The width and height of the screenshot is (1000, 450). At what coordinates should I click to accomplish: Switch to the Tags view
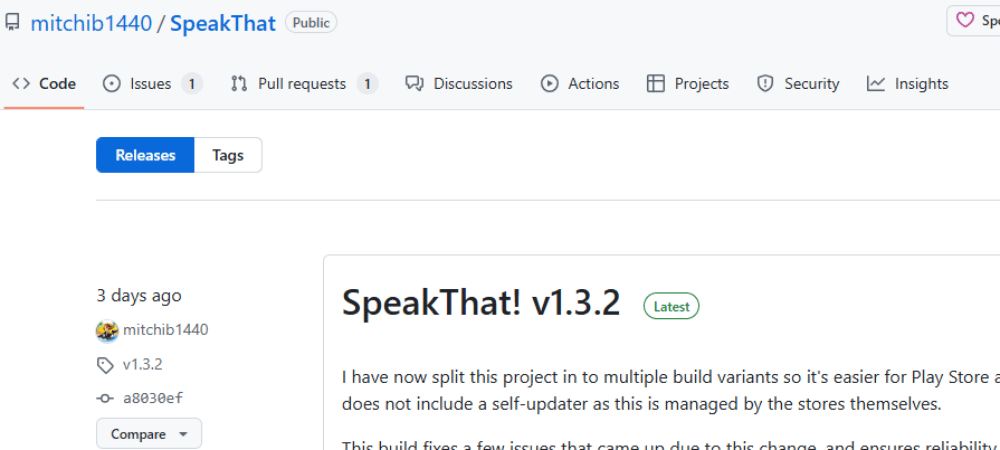(x=228, y=155)
